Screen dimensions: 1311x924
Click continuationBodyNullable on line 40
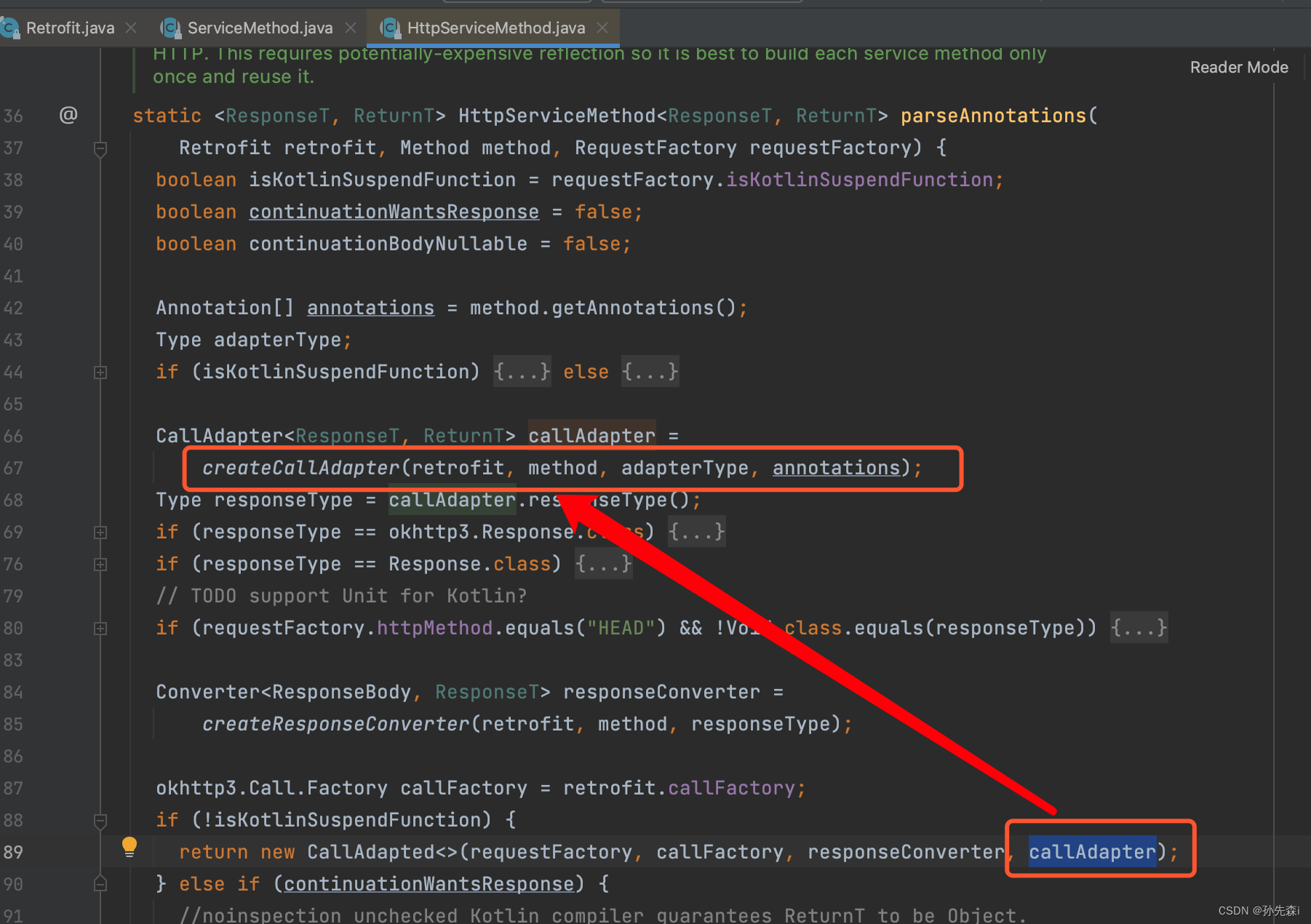point(388,244)
